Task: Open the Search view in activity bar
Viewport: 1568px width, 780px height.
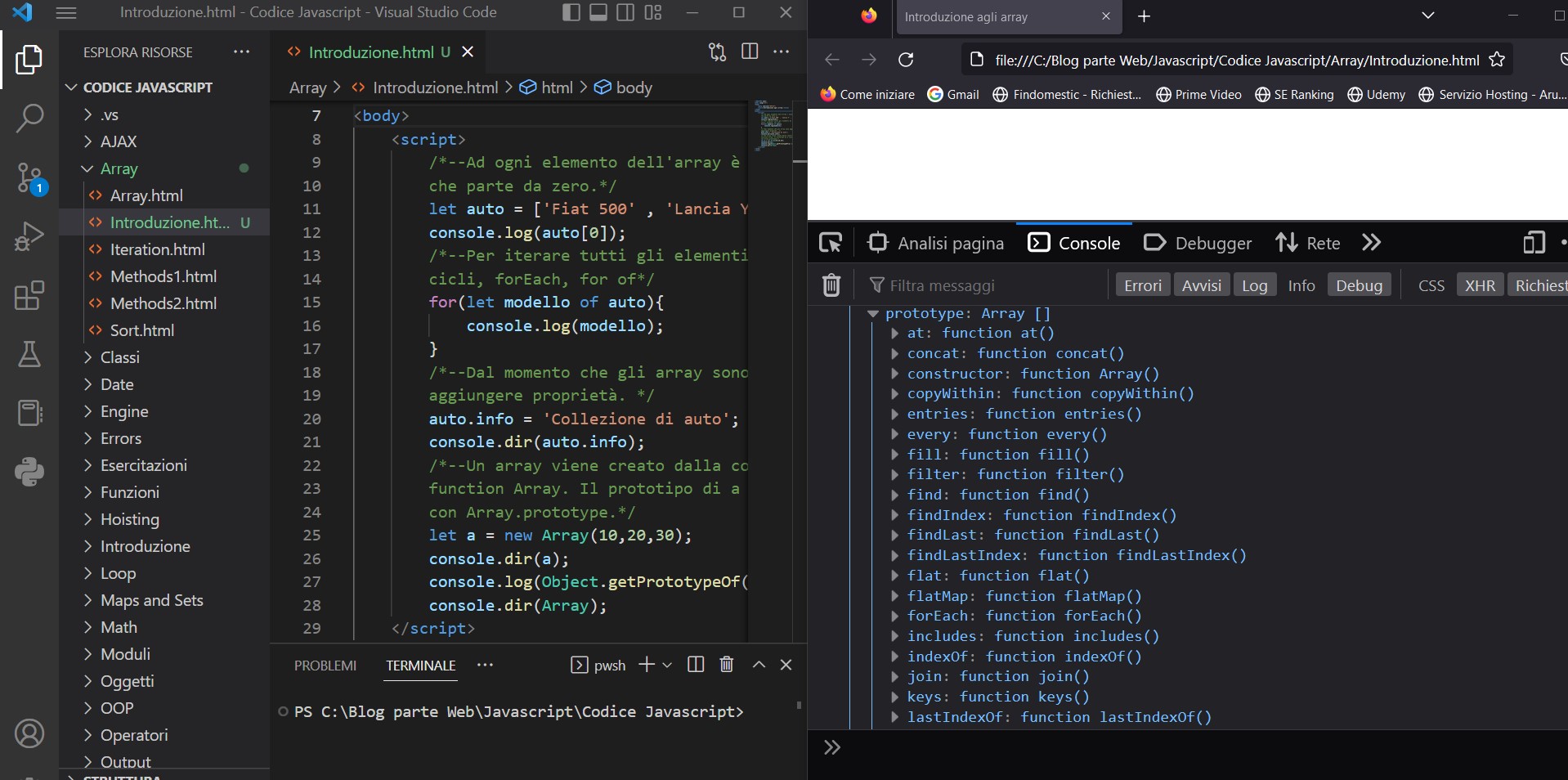Action: click(29, 119)
